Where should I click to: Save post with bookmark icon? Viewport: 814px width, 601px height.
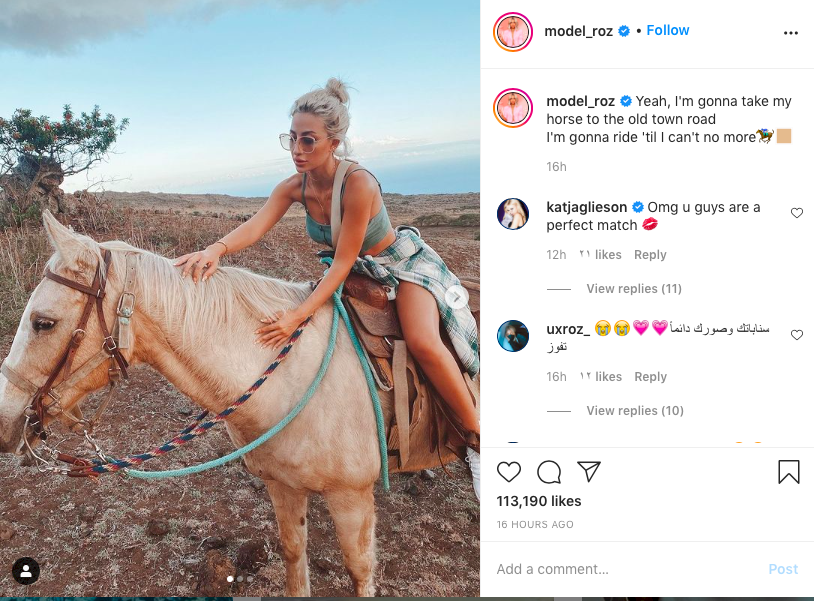coord(789,472)
